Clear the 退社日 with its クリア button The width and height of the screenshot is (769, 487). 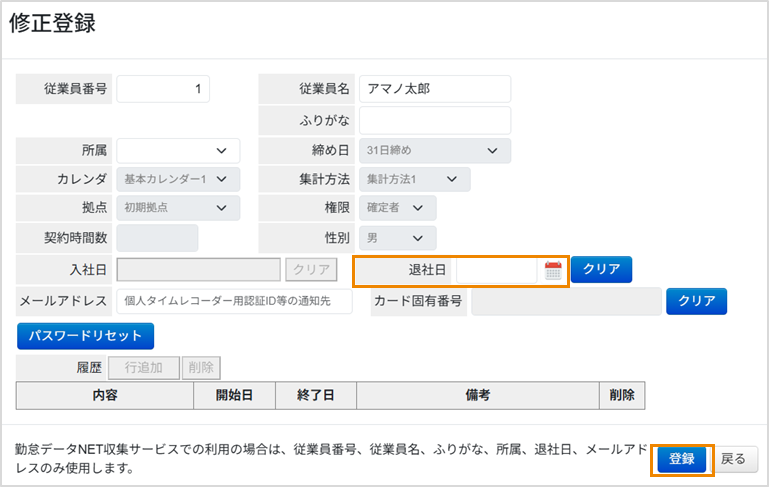pos(601,269)
